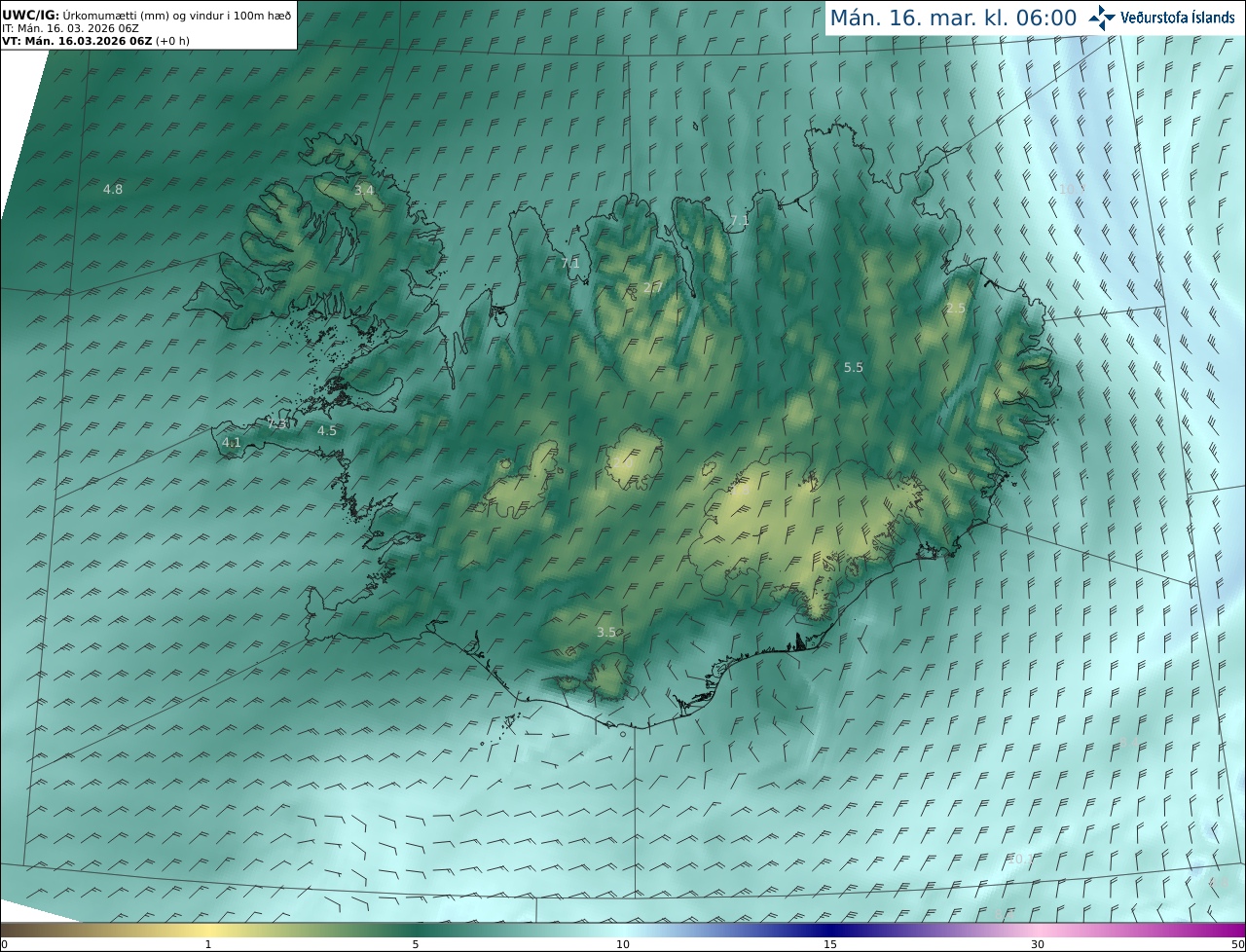Select the timestamp Mán. 16. mar. kl. 06:00
This screenshot has height=952, width=1246.
point(953,18)
